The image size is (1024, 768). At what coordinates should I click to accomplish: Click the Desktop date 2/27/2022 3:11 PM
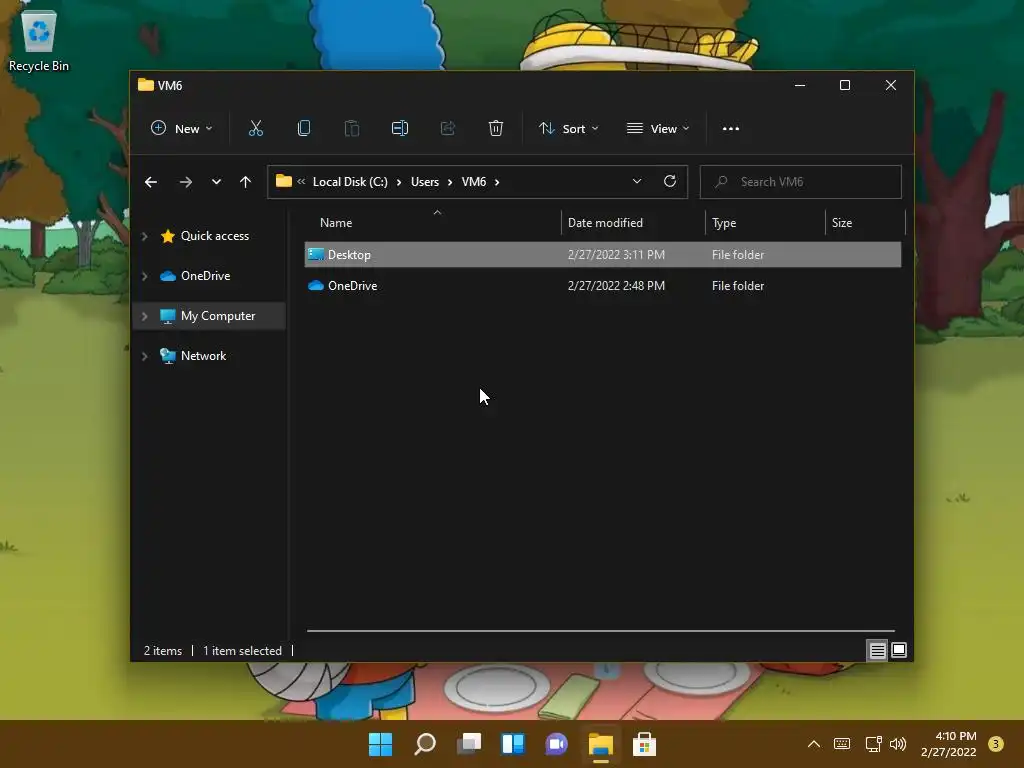tap(616, 255)
